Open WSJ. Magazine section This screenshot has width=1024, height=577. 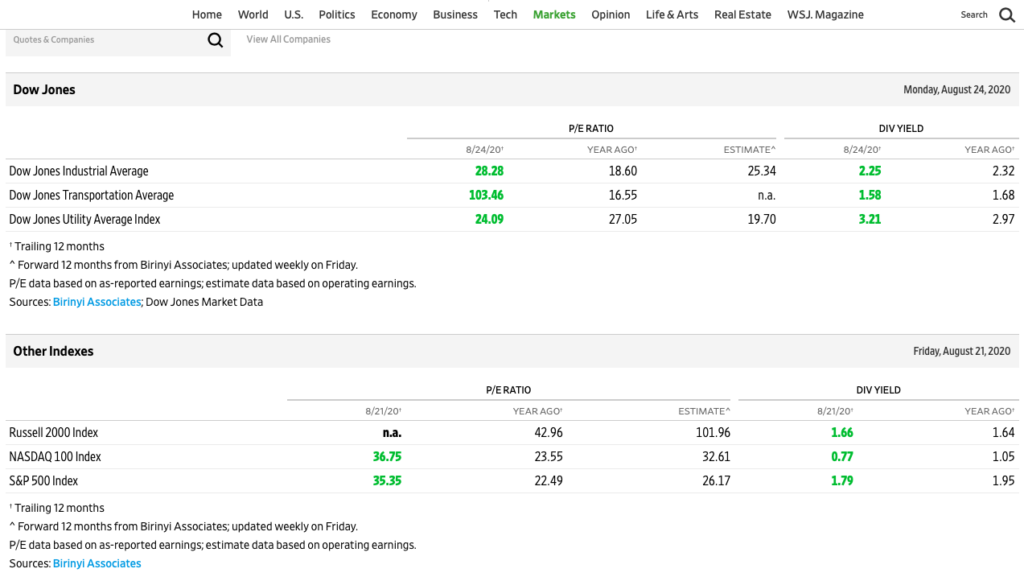pyautogui.click(x=825, y=14)
